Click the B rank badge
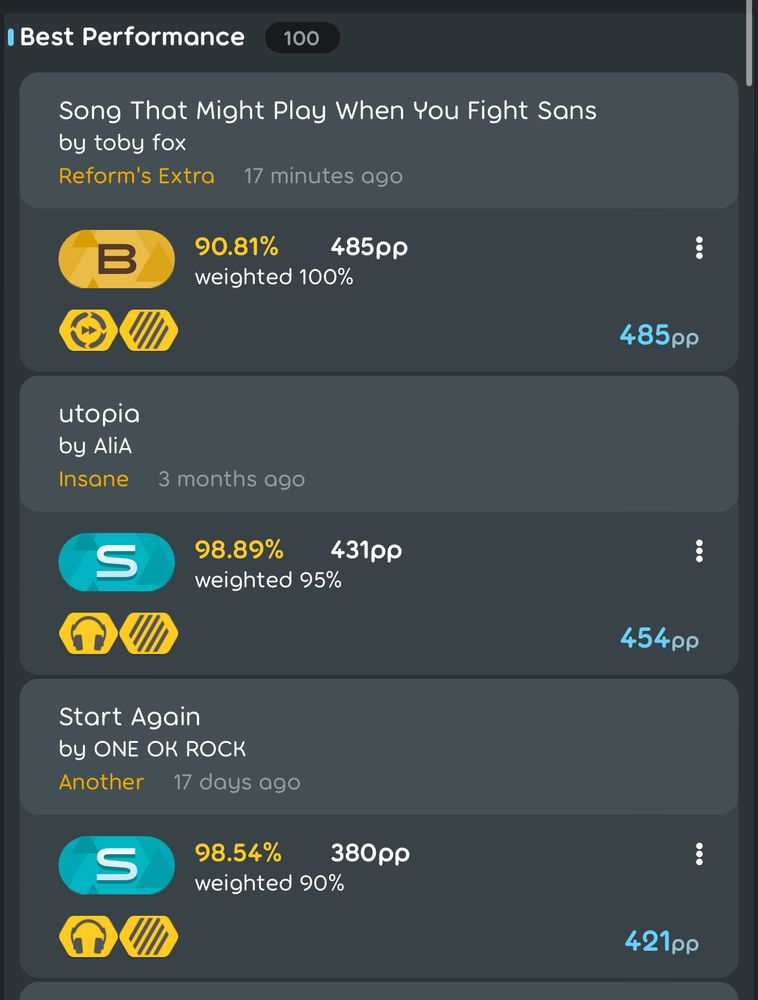 [117, 259]
